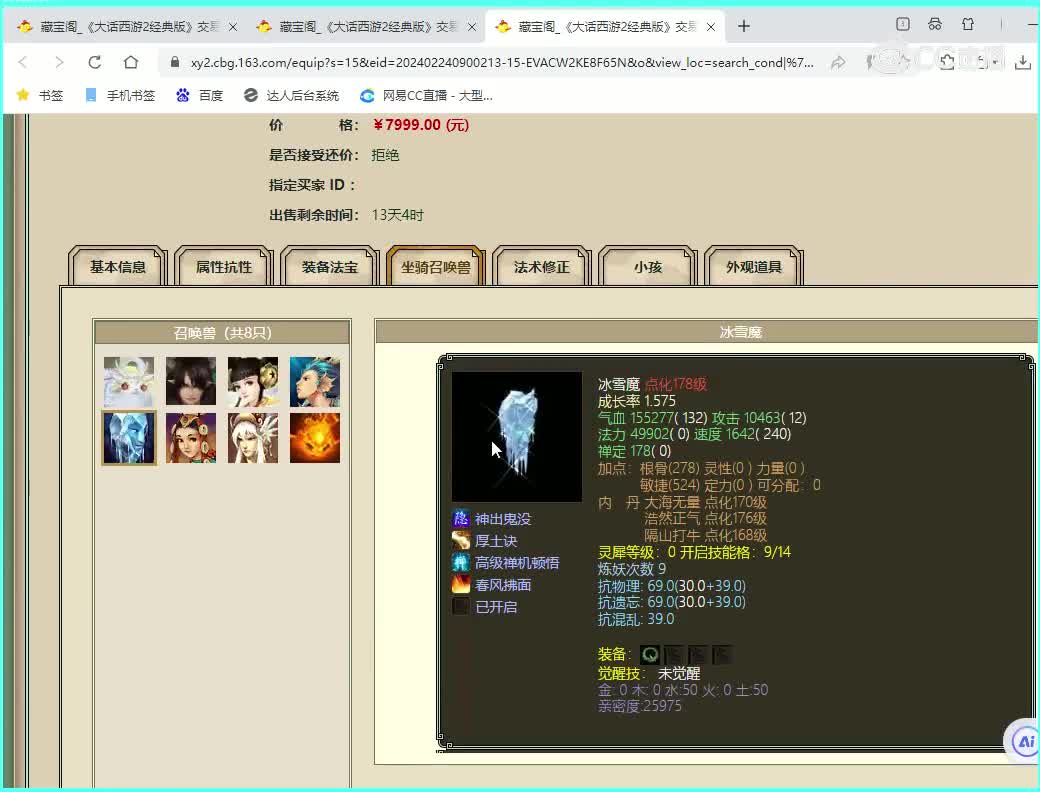The height and width of the screenshot is (792, 1040).
Task: Click the price ¥7999.00 text
Action: click(421, 125)
